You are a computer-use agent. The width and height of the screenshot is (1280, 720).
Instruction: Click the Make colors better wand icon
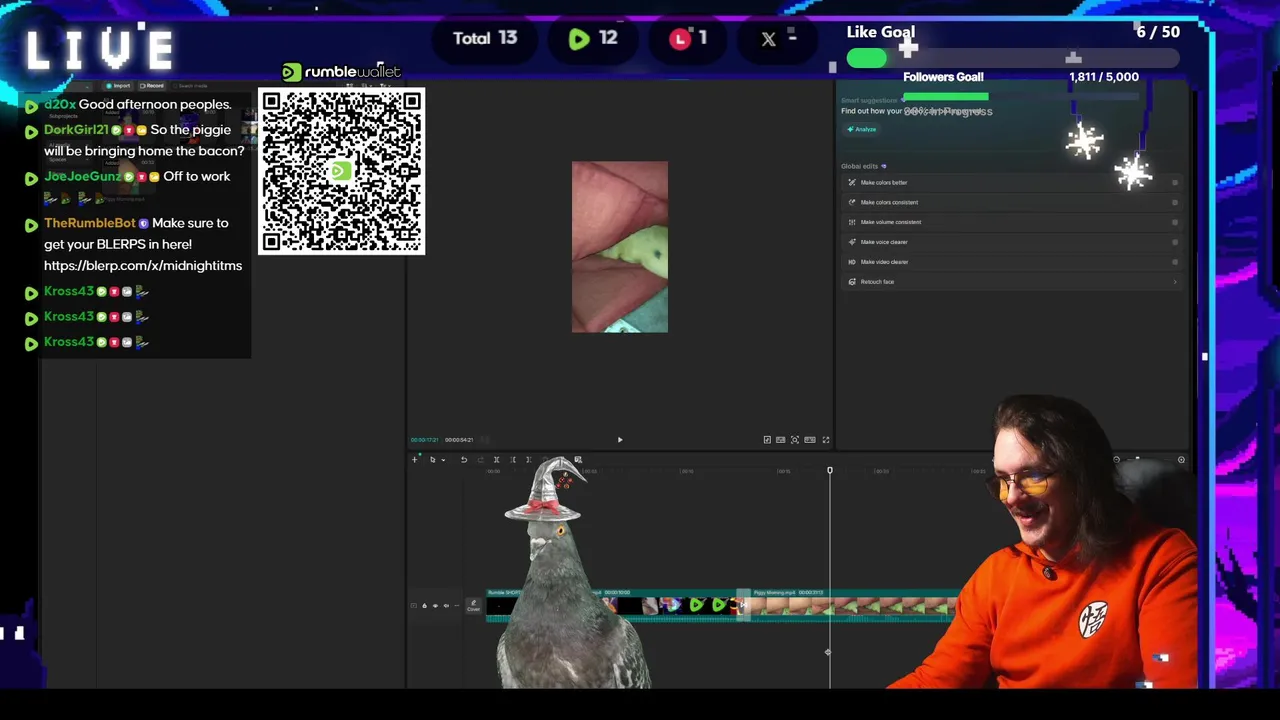point(852,183)
